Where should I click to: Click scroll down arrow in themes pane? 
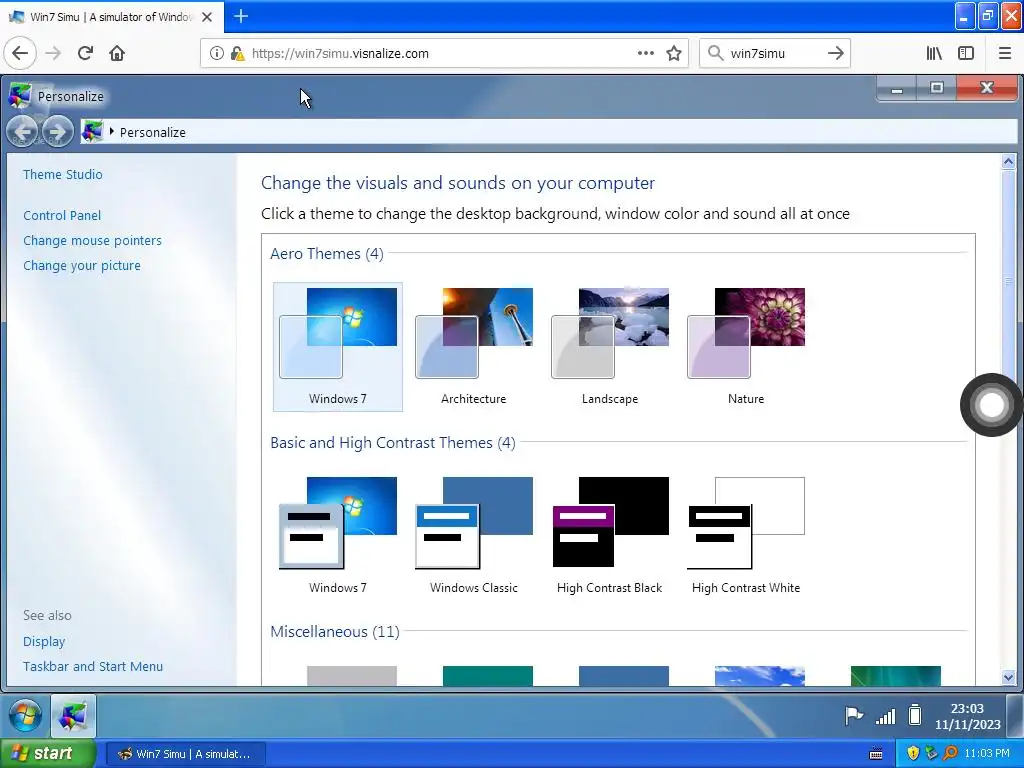(1008, 677)
